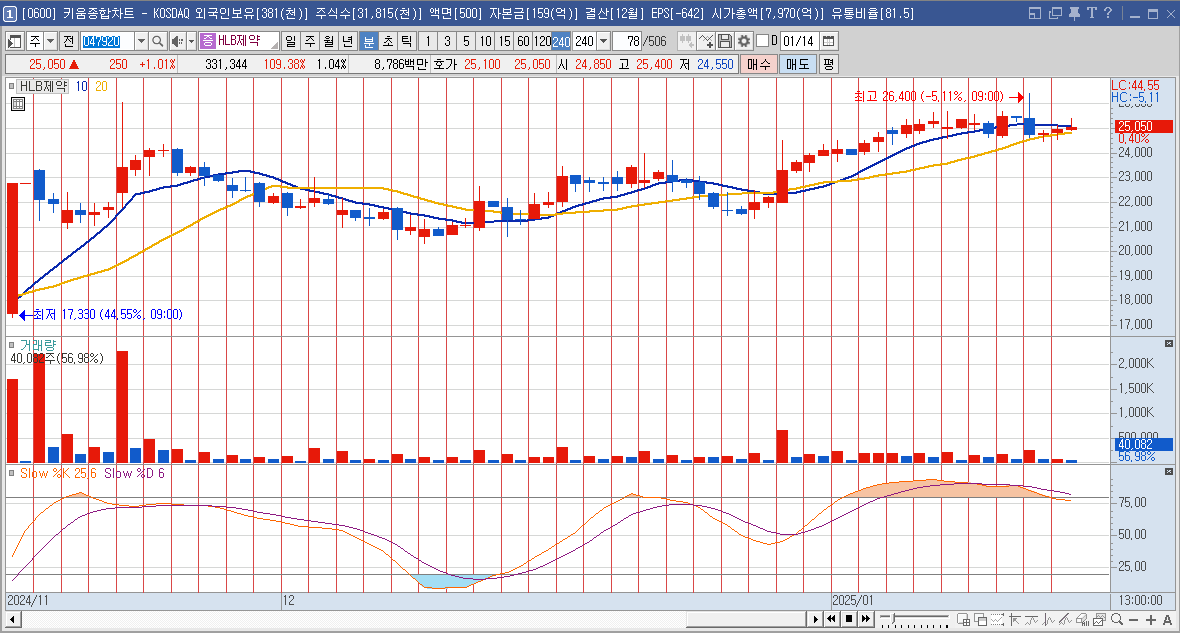
Task: Collapse the volume panel corner button
Action: (x=1169, y=342)
